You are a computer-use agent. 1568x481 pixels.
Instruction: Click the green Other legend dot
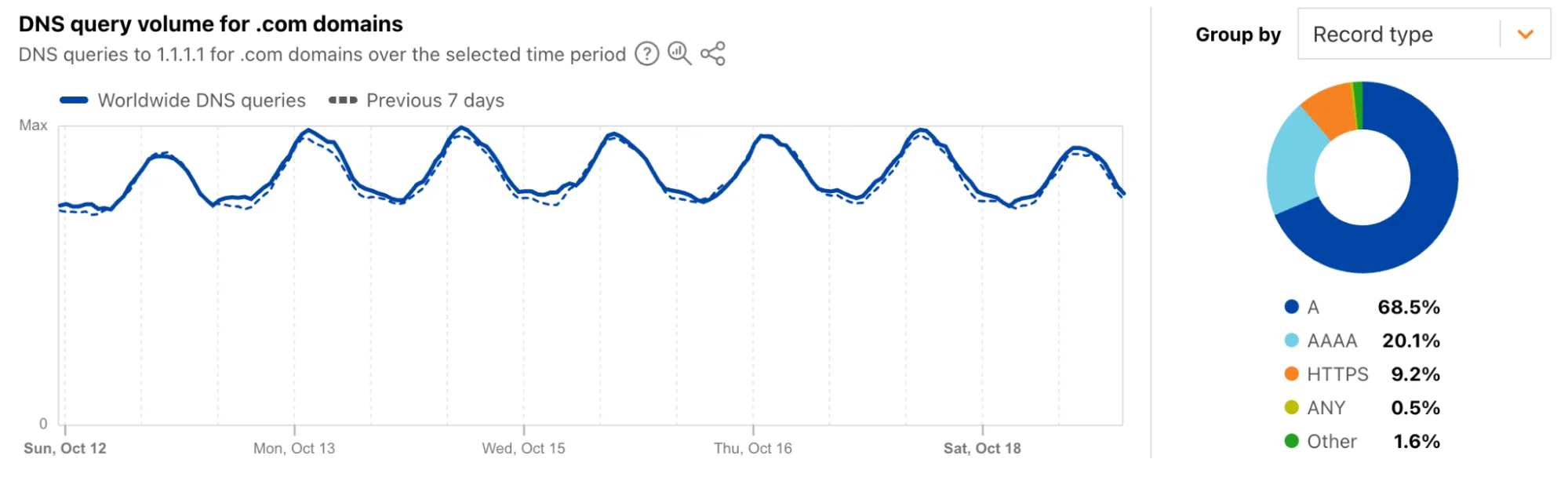pos(1291,441)
